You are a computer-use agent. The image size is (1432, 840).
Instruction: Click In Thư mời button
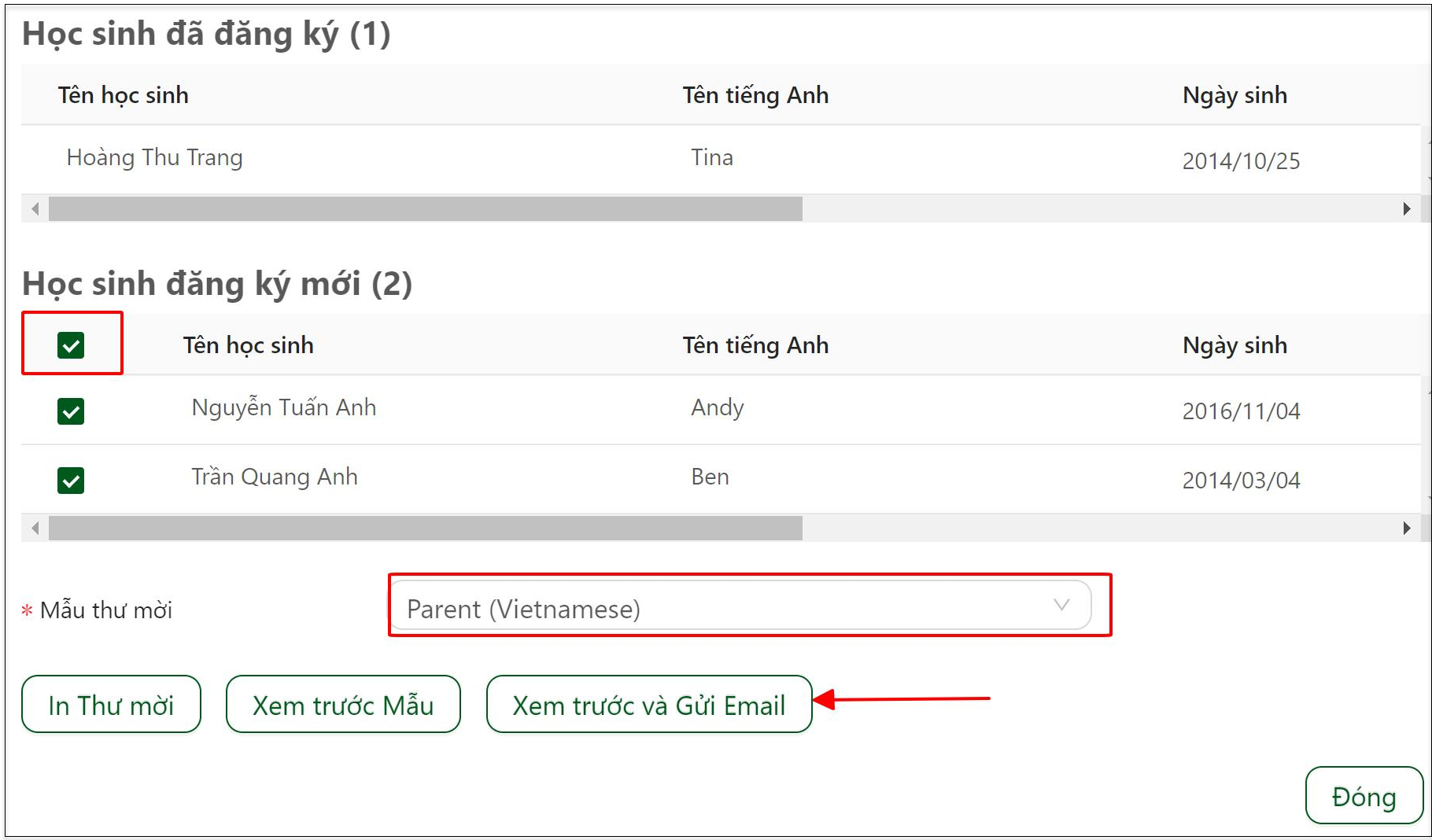(111, 706)
